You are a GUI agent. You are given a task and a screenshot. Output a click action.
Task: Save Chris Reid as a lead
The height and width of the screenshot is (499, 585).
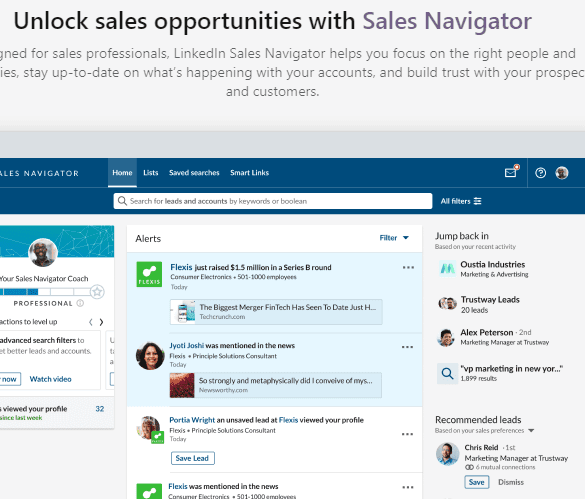click(x=476, y=482)
